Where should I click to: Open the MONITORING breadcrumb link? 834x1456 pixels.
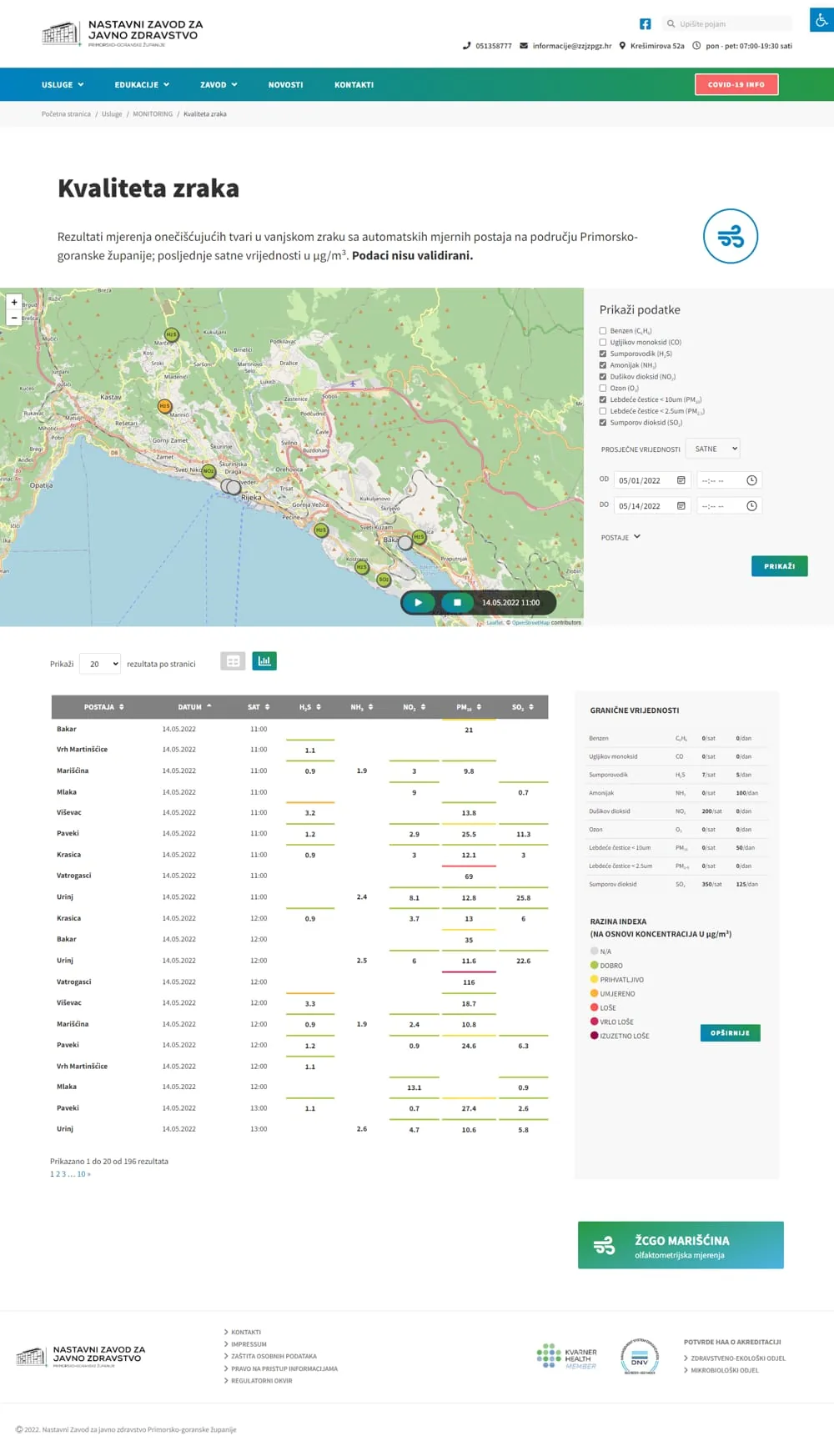coord(153,114)
